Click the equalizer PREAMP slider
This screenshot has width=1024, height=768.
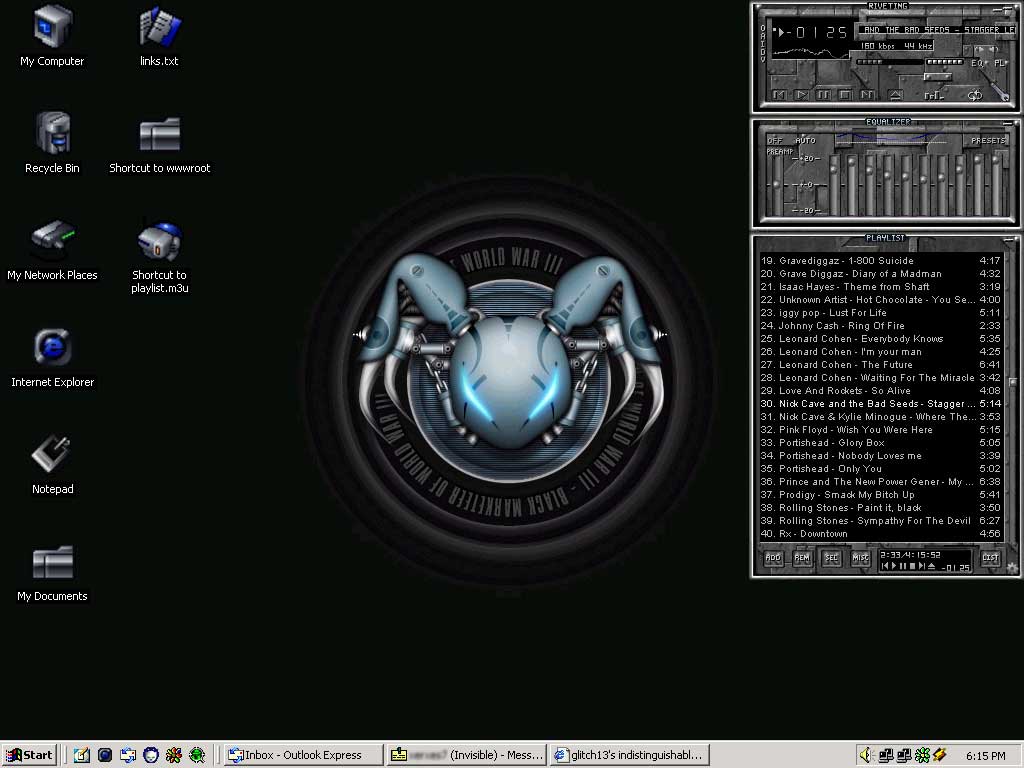[775, 185]
